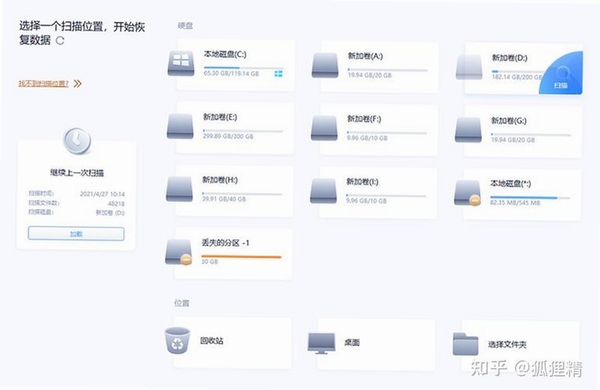Click the 299.89 GB/300 GB size text
This screenshot has height=390, width=600.
pyautogui.click(x=228, y=136)
